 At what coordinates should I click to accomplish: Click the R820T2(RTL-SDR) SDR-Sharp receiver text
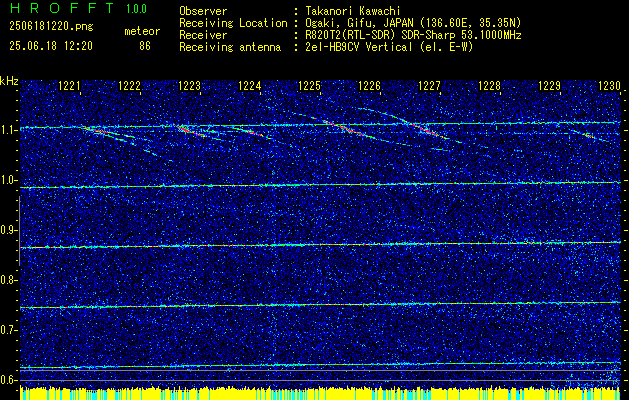(x=412, y=35)
